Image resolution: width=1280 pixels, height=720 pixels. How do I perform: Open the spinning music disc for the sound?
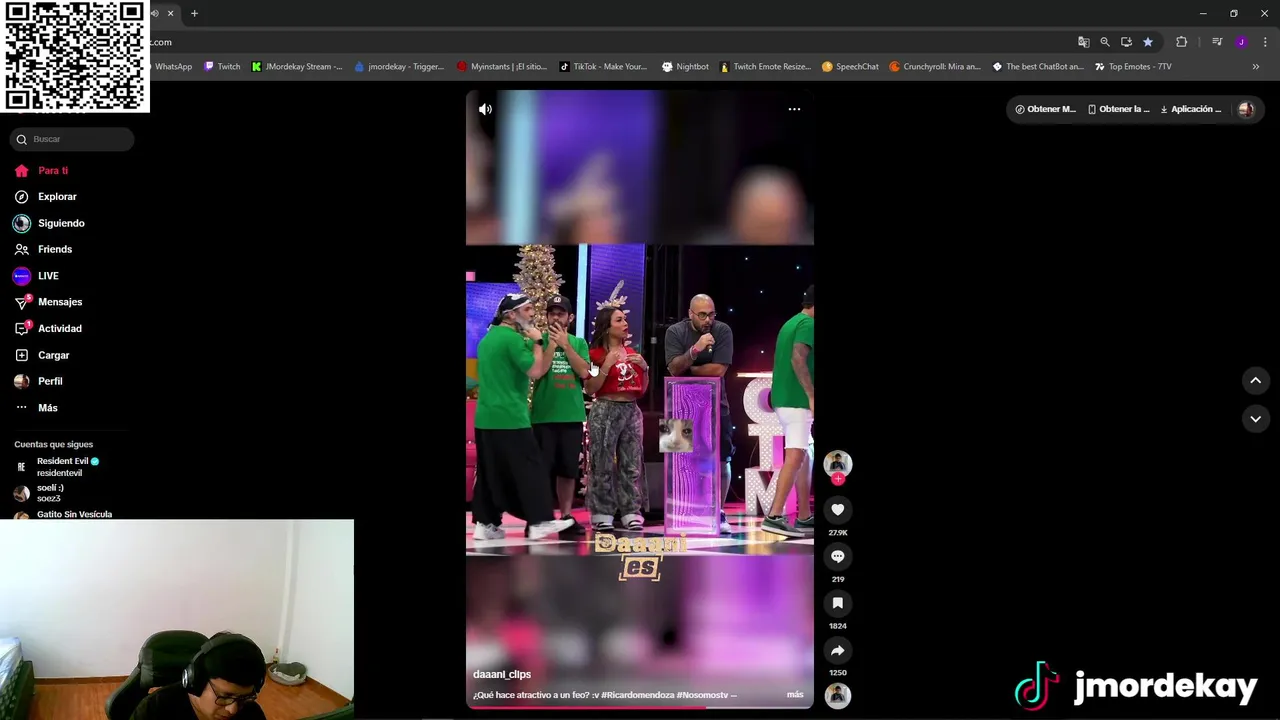(x=838, y=695)
